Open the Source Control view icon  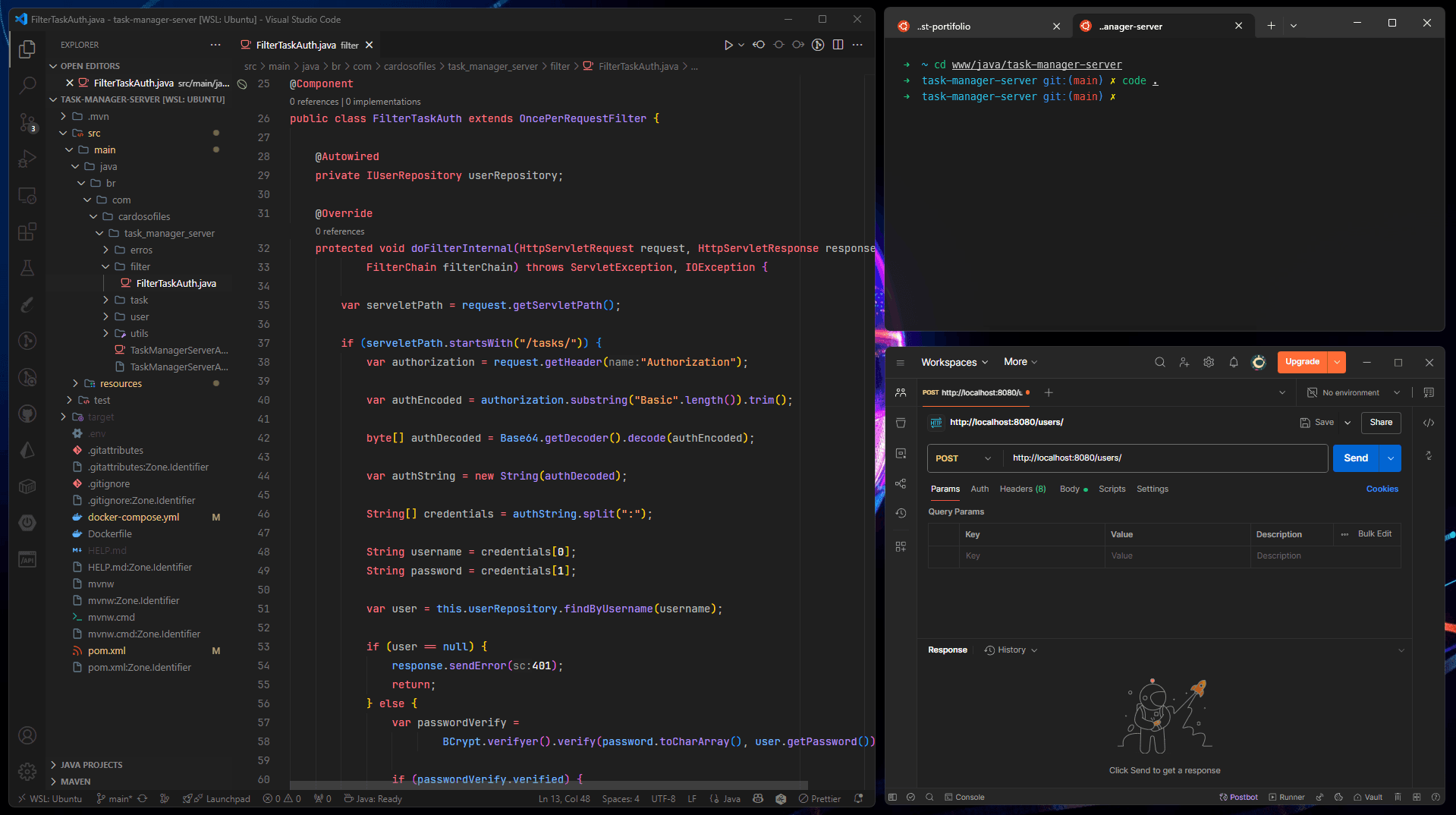(27, 121)
